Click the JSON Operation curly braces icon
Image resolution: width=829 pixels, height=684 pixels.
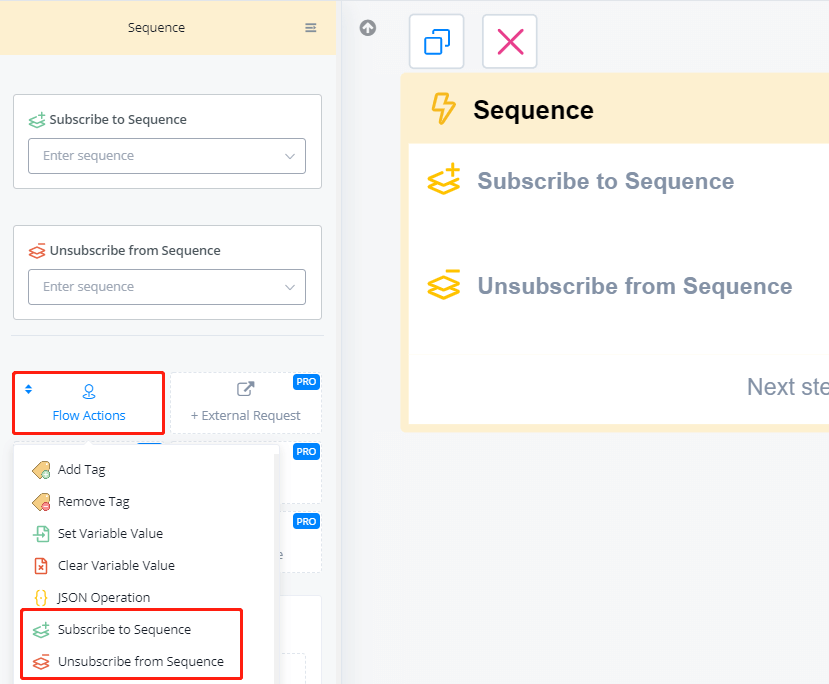pyautogui.click(x=41, y=597)
